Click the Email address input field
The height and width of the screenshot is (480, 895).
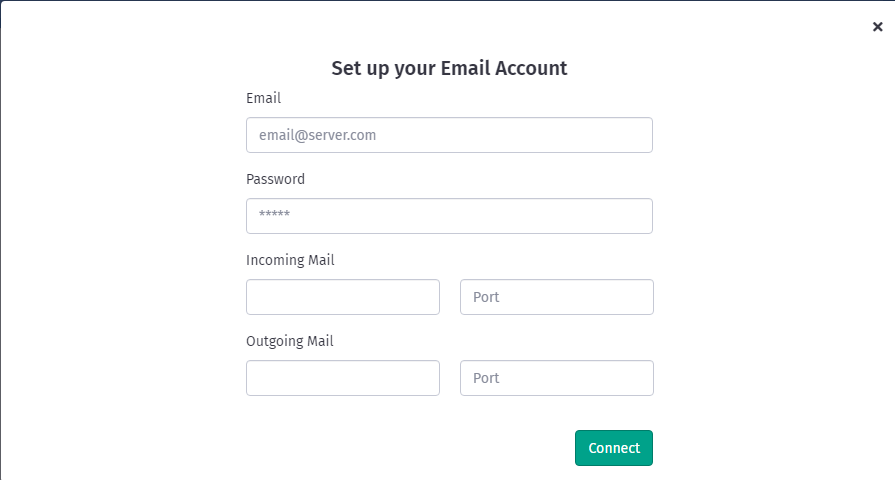pos(449,135)
